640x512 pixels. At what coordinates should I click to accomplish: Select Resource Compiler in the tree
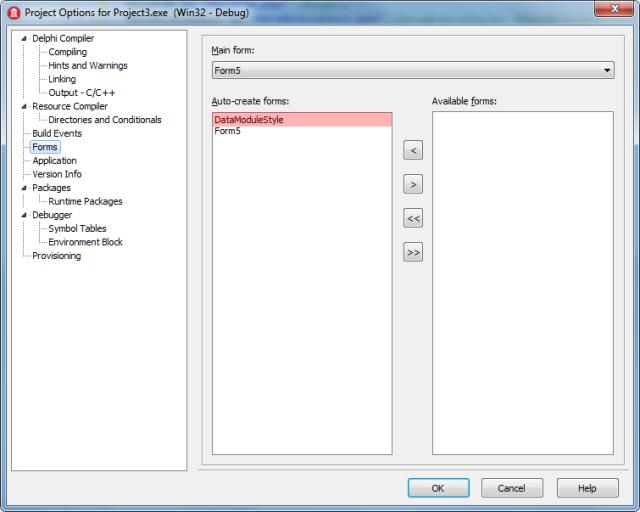pyautogui.click(x=70, y=106)
